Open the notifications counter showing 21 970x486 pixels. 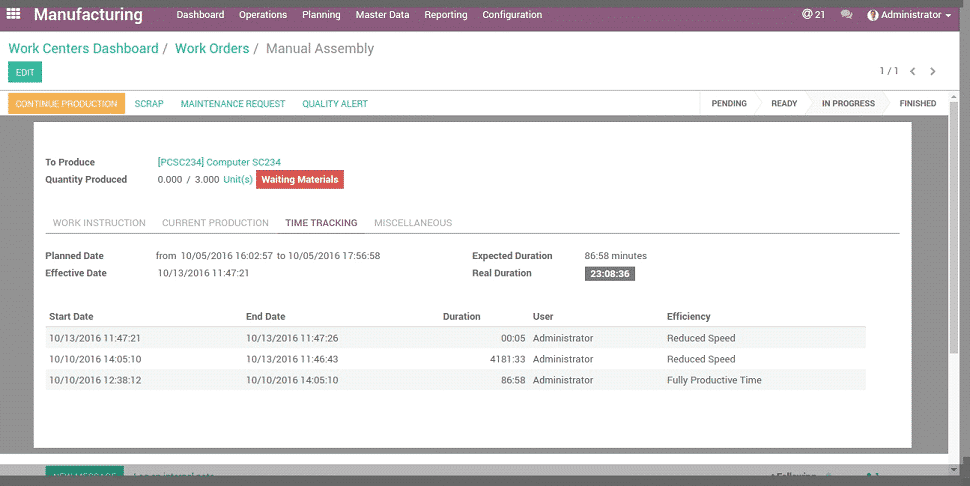(813, 15)
